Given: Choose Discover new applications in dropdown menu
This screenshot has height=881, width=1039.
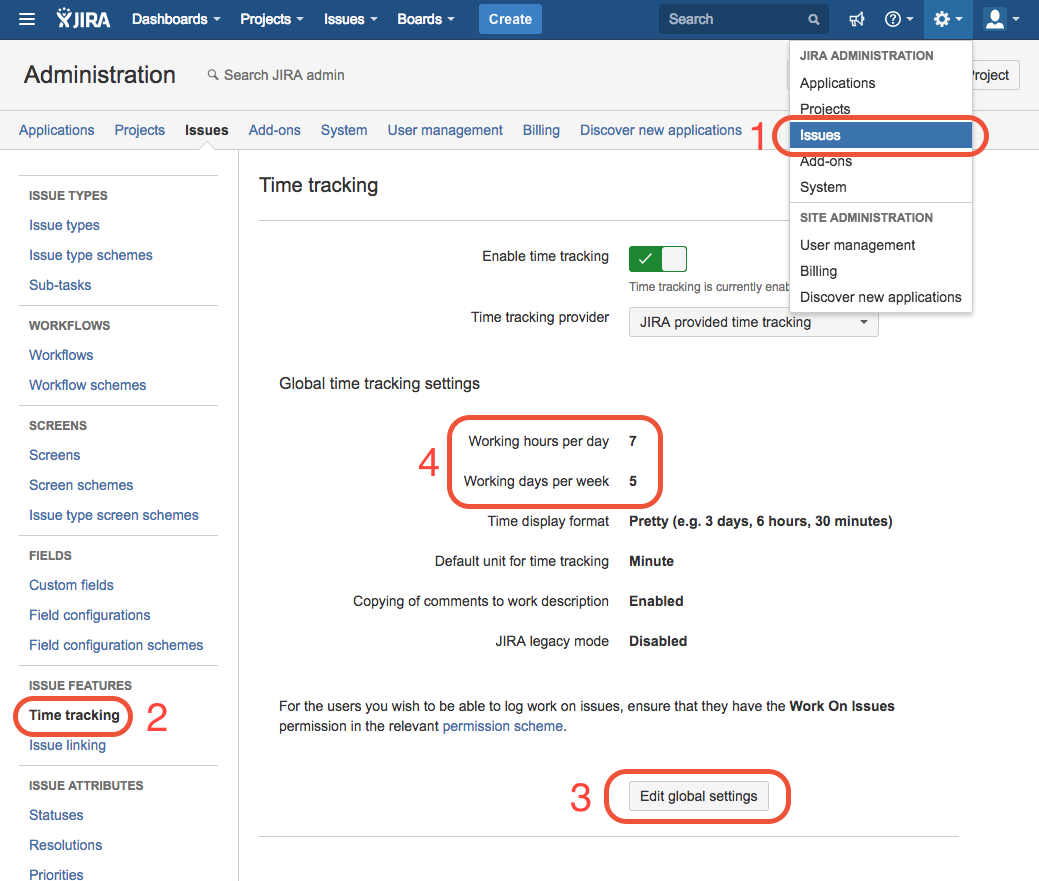Looking at the screenshot, I should coord(881,297).
